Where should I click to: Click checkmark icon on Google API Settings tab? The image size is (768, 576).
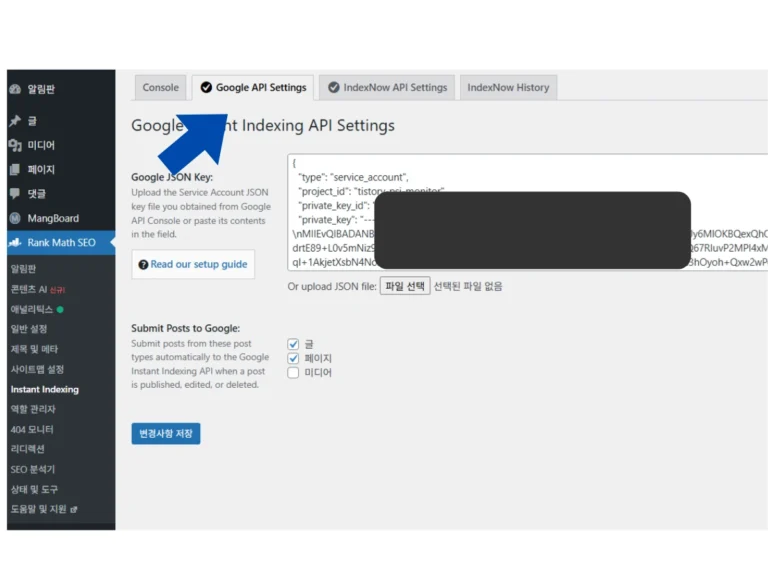point(206,88)
